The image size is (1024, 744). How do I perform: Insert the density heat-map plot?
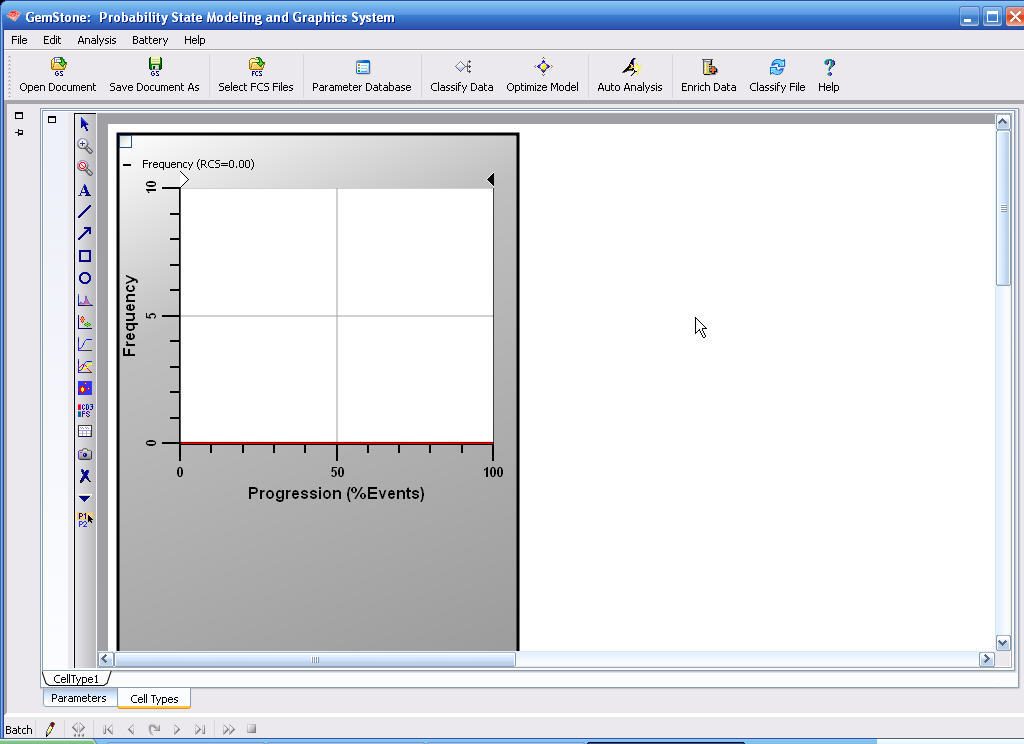(x=84, y=388)
